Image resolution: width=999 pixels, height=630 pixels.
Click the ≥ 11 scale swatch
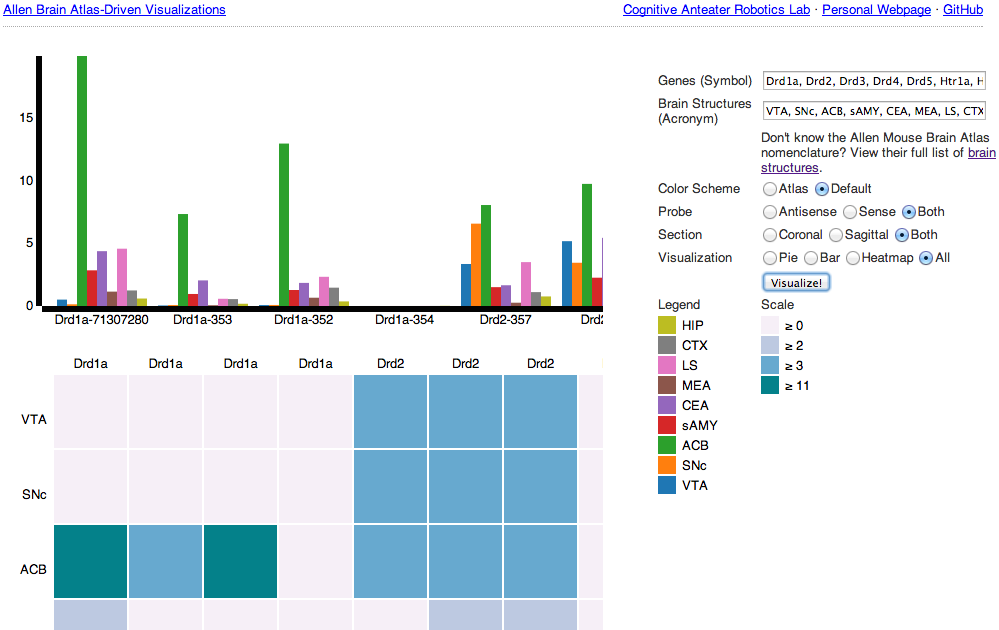[770, 385]
